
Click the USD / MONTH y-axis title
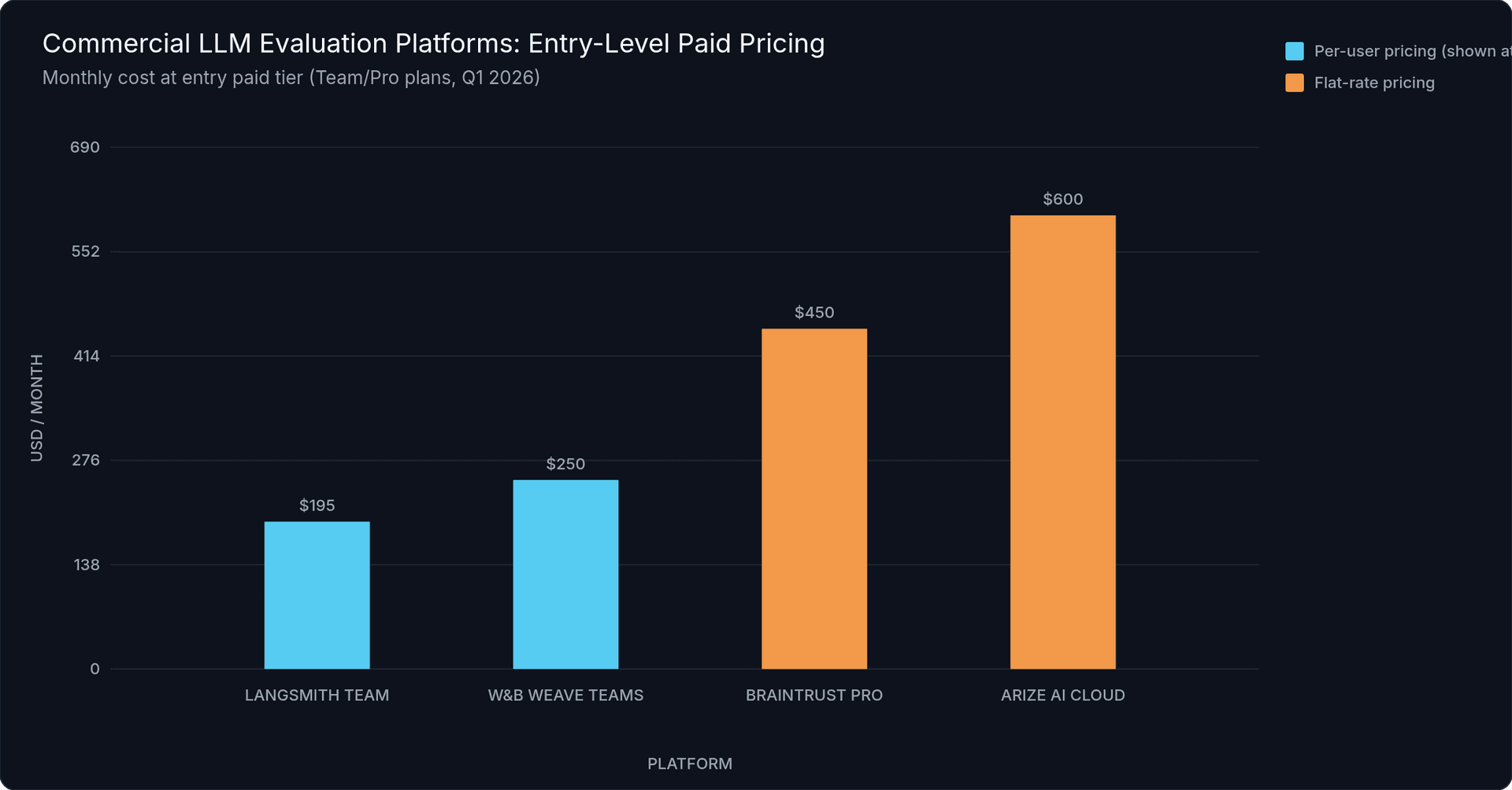click(x=36, y=408)
